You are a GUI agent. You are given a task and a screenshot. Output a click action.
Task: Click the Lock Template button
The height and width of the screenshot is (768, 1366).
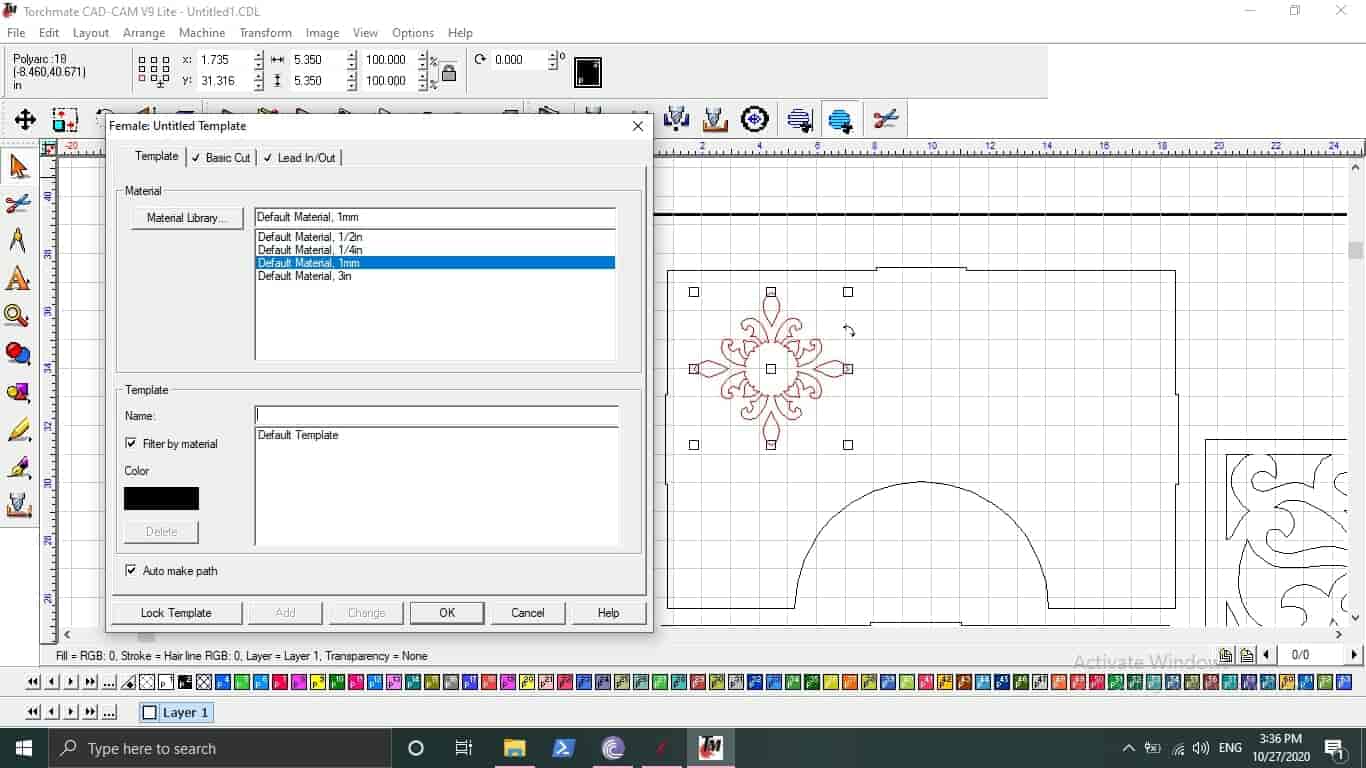pyautogui.click(x=176, y=613)
